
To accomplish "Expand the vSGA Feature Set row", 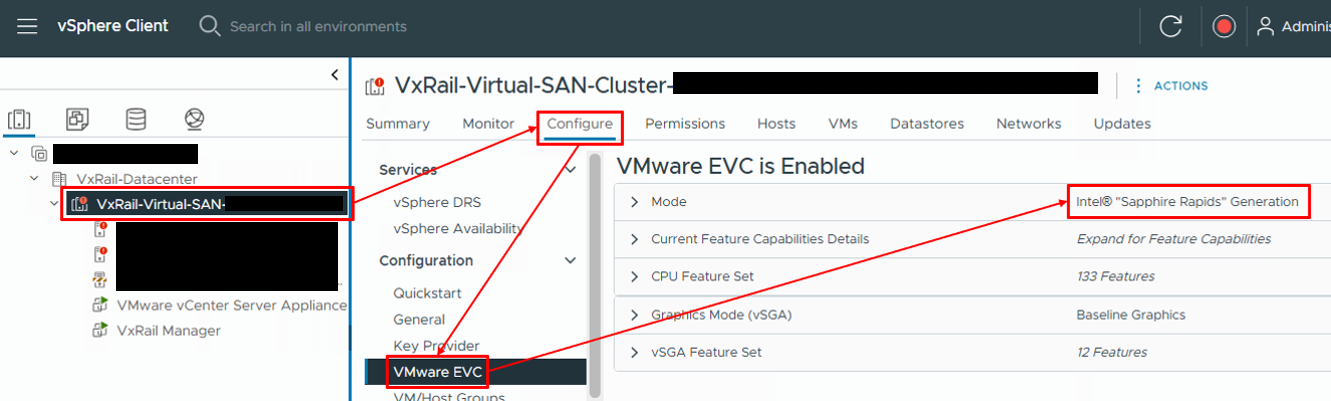I will point(634,352).
